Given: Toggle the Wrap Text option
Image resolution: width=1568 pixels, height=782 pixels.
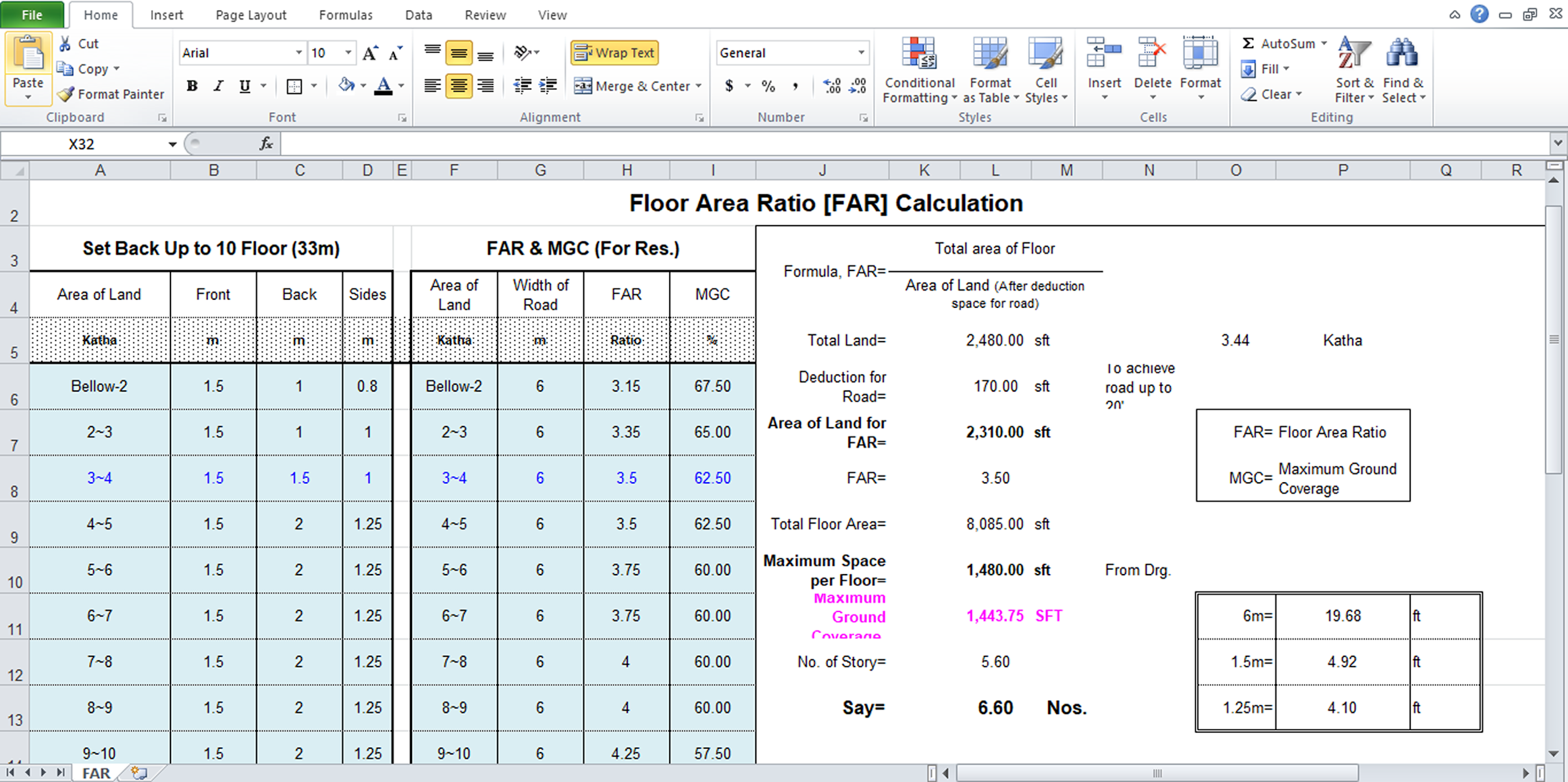Looking at the screenshot, I should click(614, 53).
